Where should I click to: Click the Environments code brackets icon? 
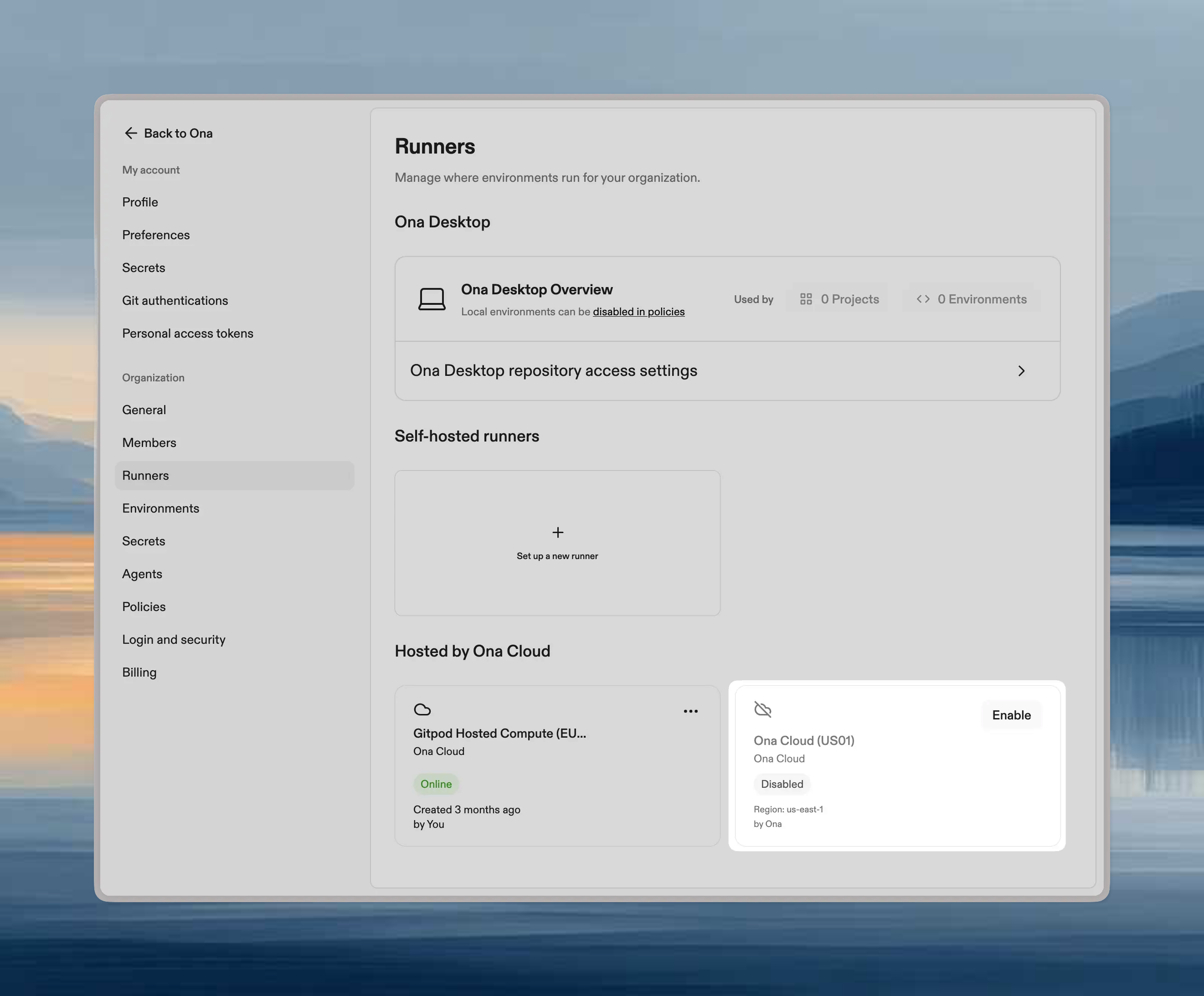924,298
